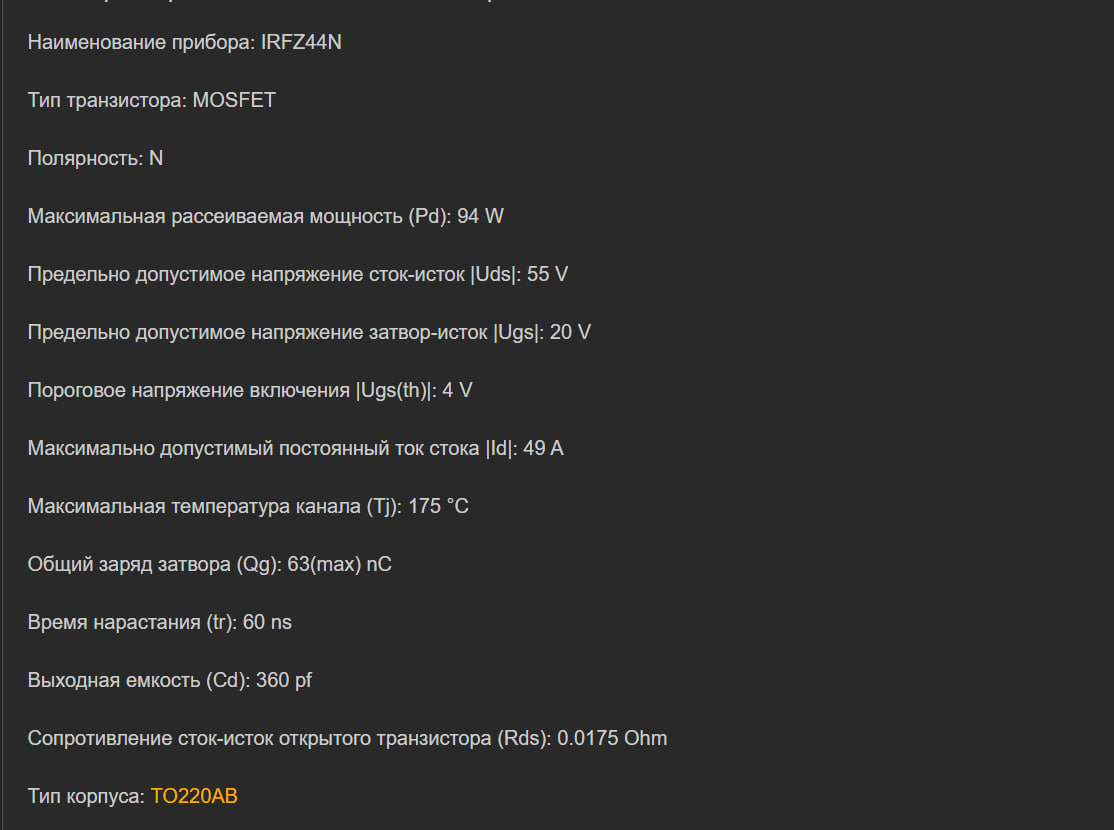Click the 'Полярность: N' line
Viewport: 1114px width, 830px height.
click(x=95, y=158)
